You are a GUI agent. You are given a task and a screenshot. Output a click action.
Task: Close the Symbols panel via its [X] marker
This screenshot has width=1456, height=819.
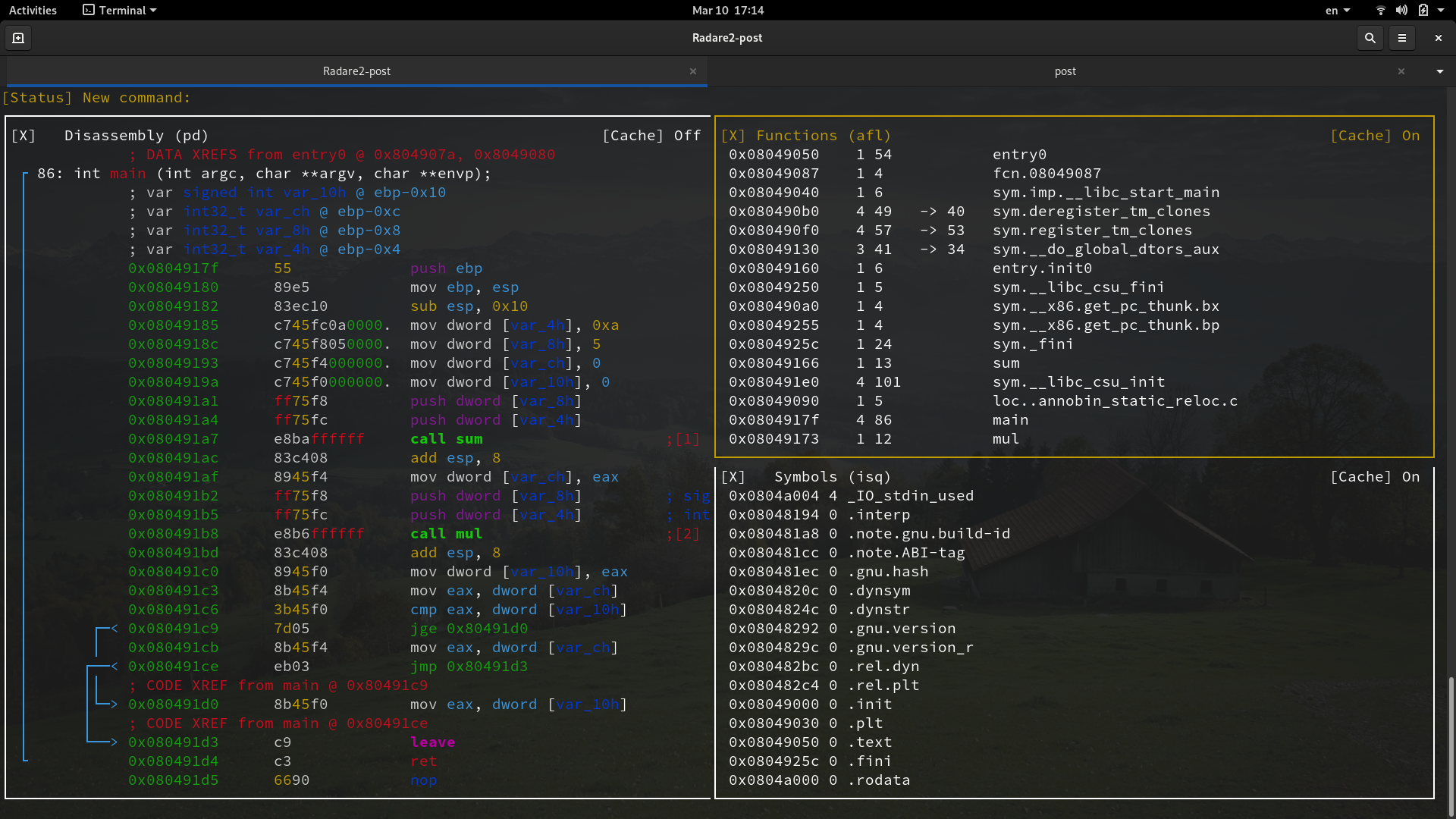(736, 476)
